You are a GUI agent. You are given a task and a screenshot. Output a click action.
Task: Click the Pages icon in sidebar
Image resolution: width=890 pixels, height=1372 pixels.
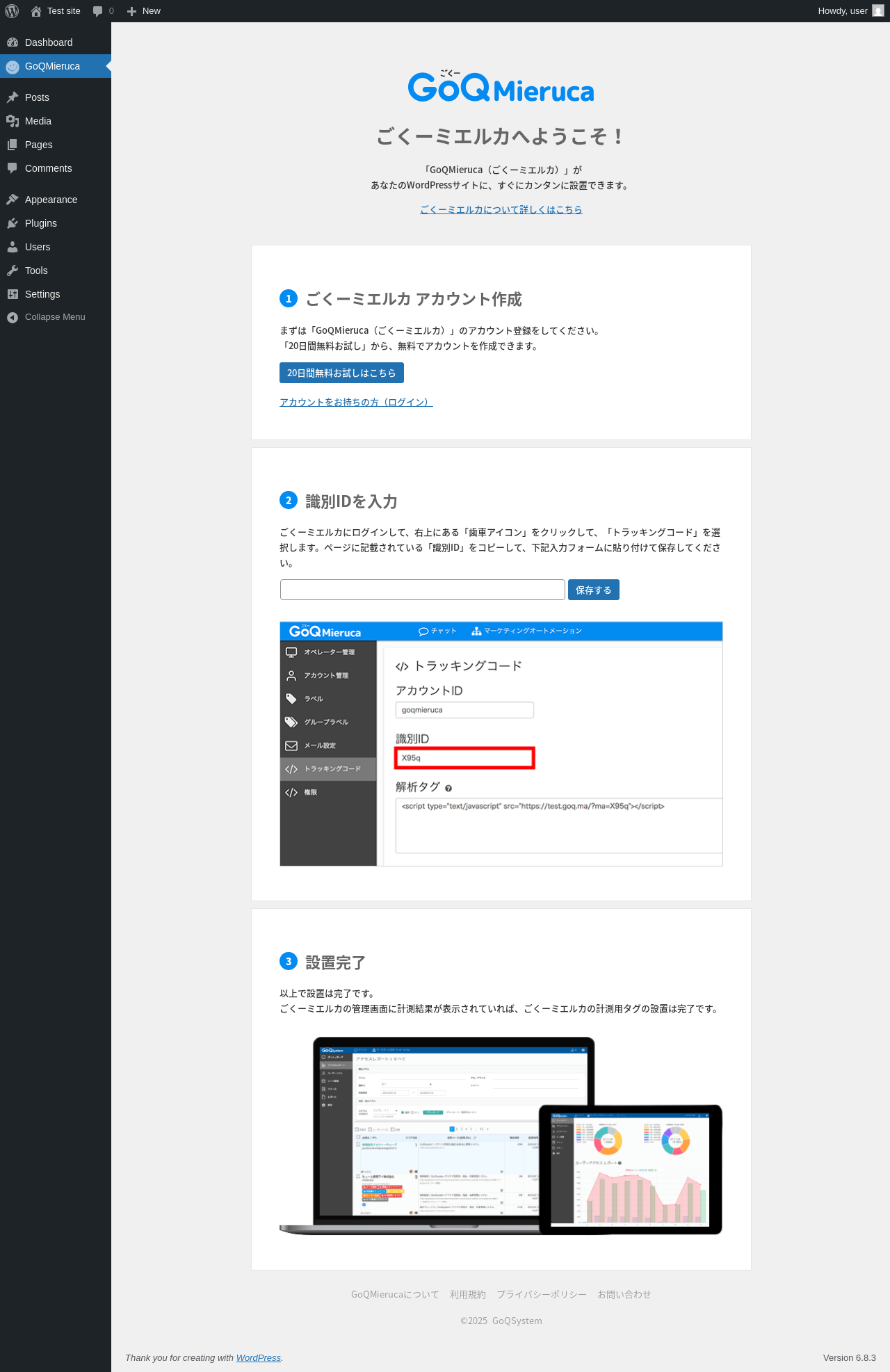(13, 145)
